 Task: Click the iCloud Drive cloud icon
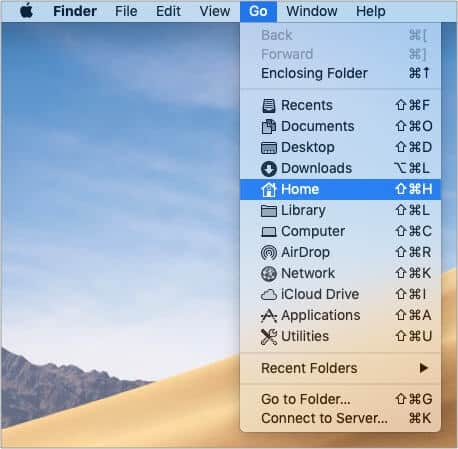tap(269, 295)
